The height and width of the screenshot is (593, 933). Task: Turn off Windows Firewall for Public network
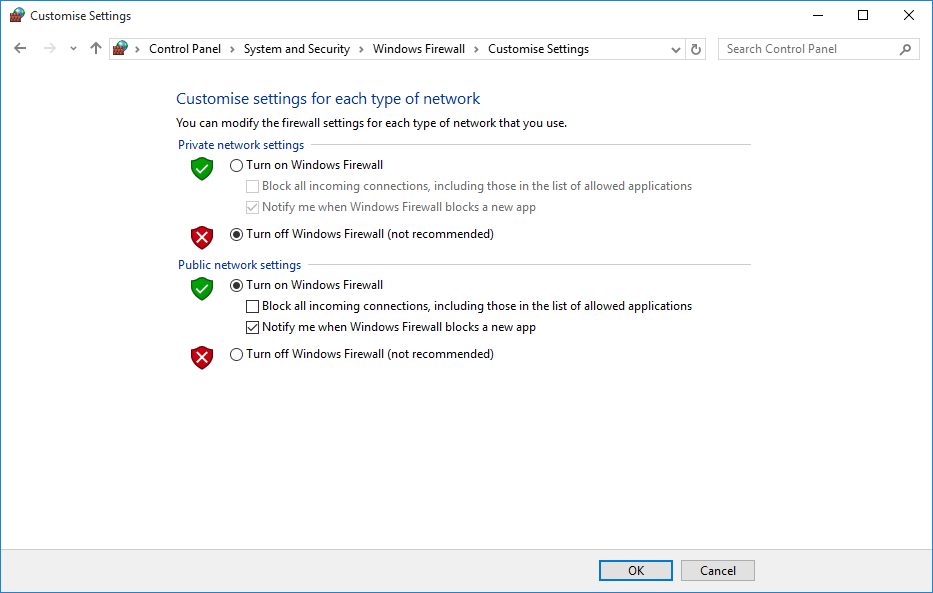coord(237,354)
